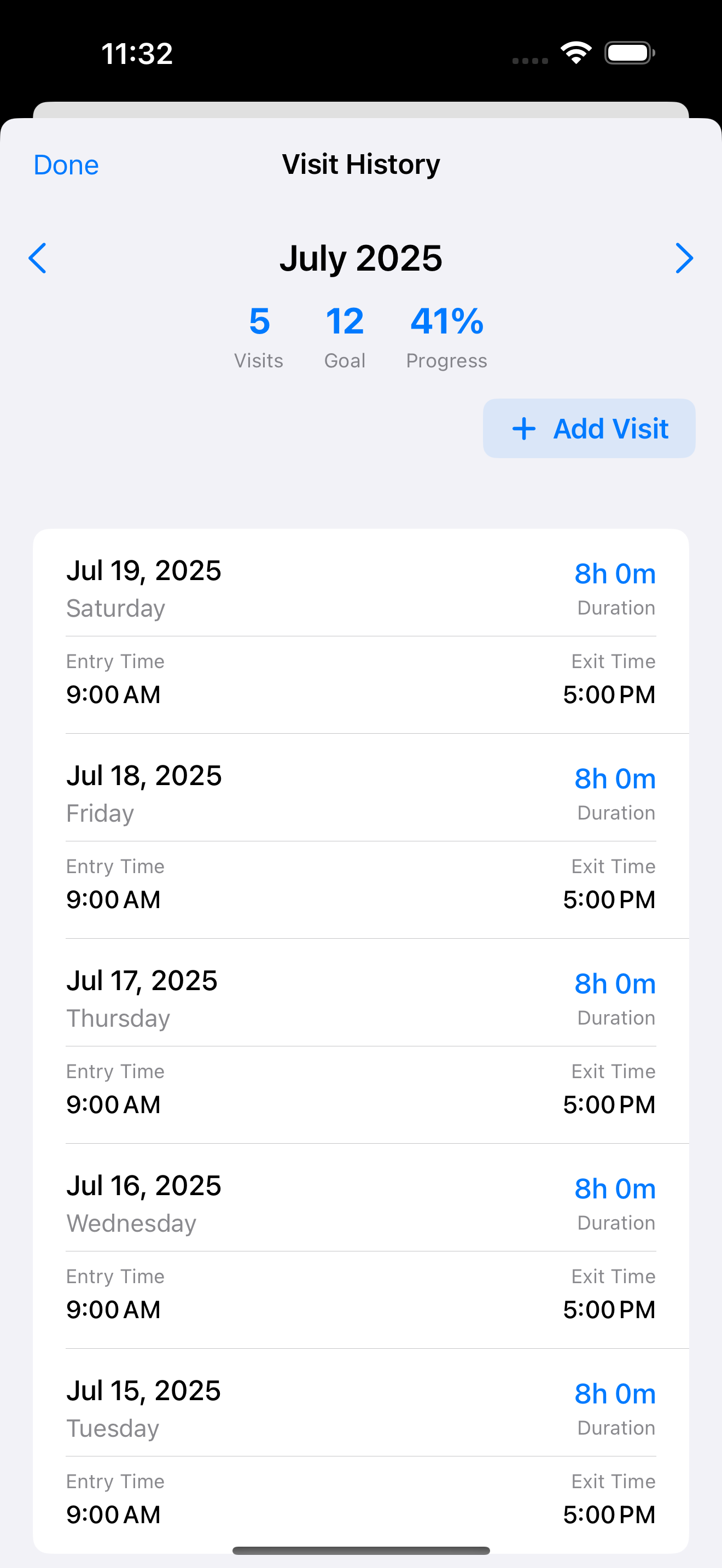Tap the battery status icon
The height and width of the screenshot is (1568, 722).
pyautogui.click(x=630, y=53)
